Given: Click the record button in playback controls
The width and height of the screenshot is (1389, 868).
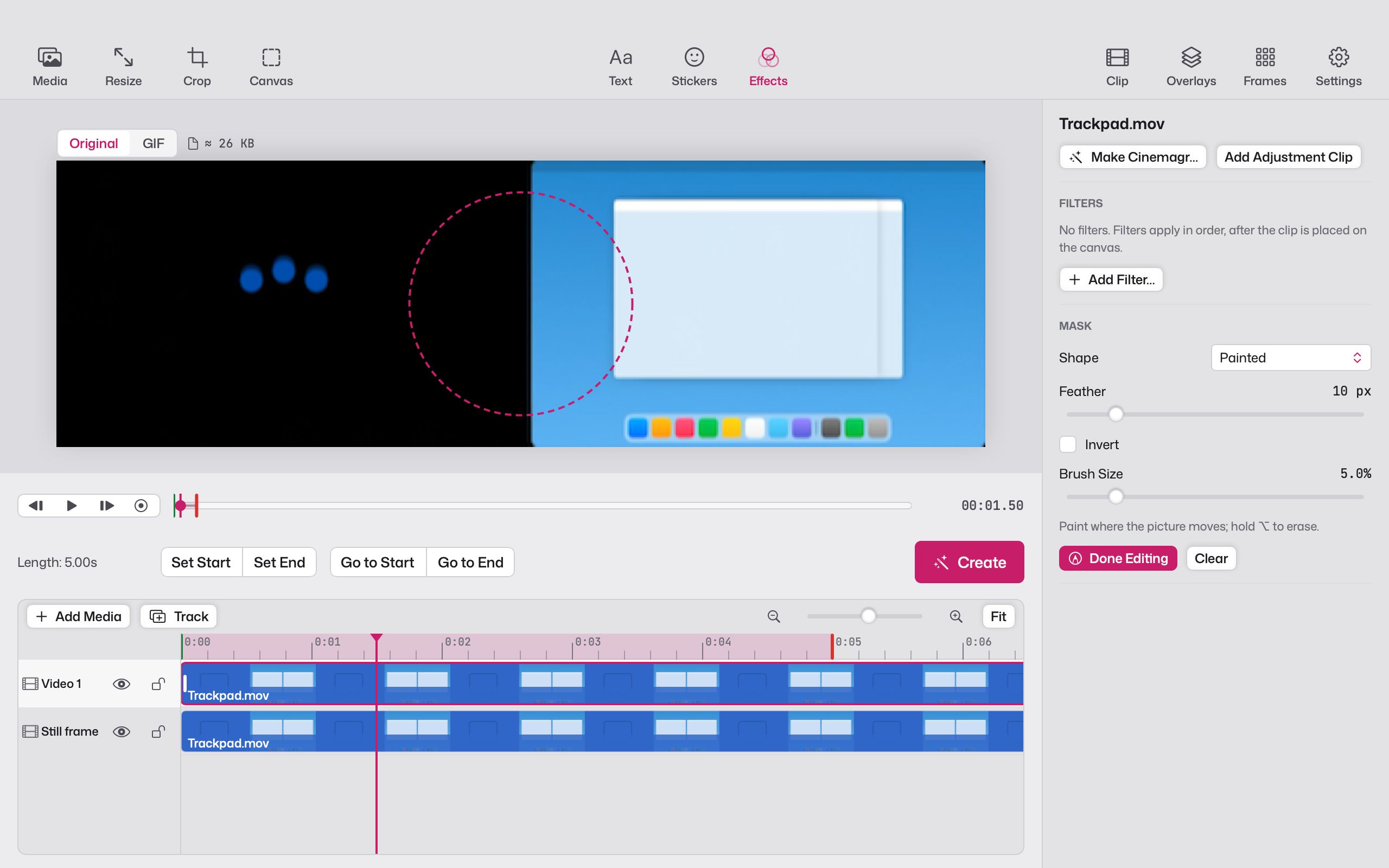Looking at the screenshot, I should [141, 505].
